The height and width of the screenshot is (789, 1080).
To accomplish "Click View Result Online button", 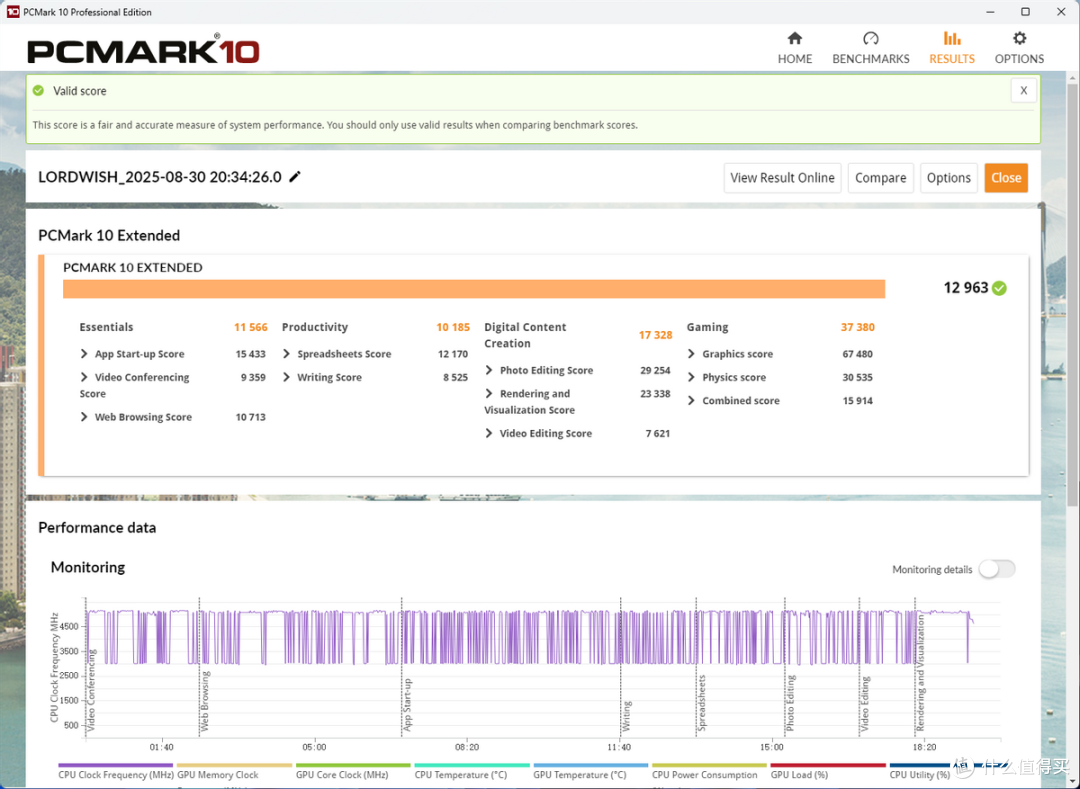I will (782, 178).
